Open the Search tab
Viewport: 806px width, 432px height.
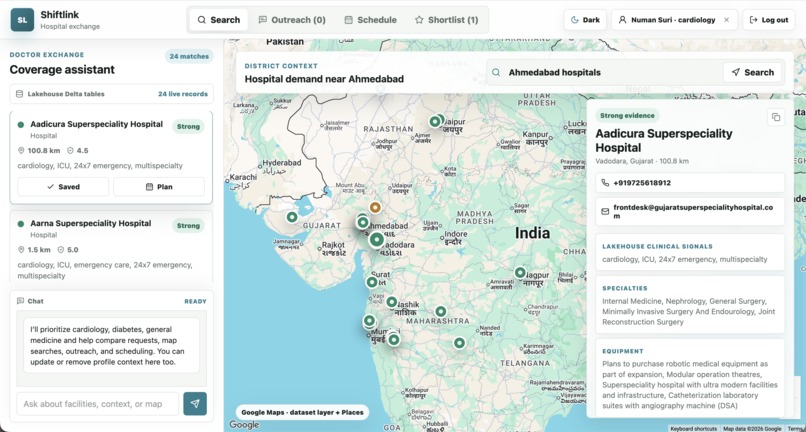[x=218, y=20]
